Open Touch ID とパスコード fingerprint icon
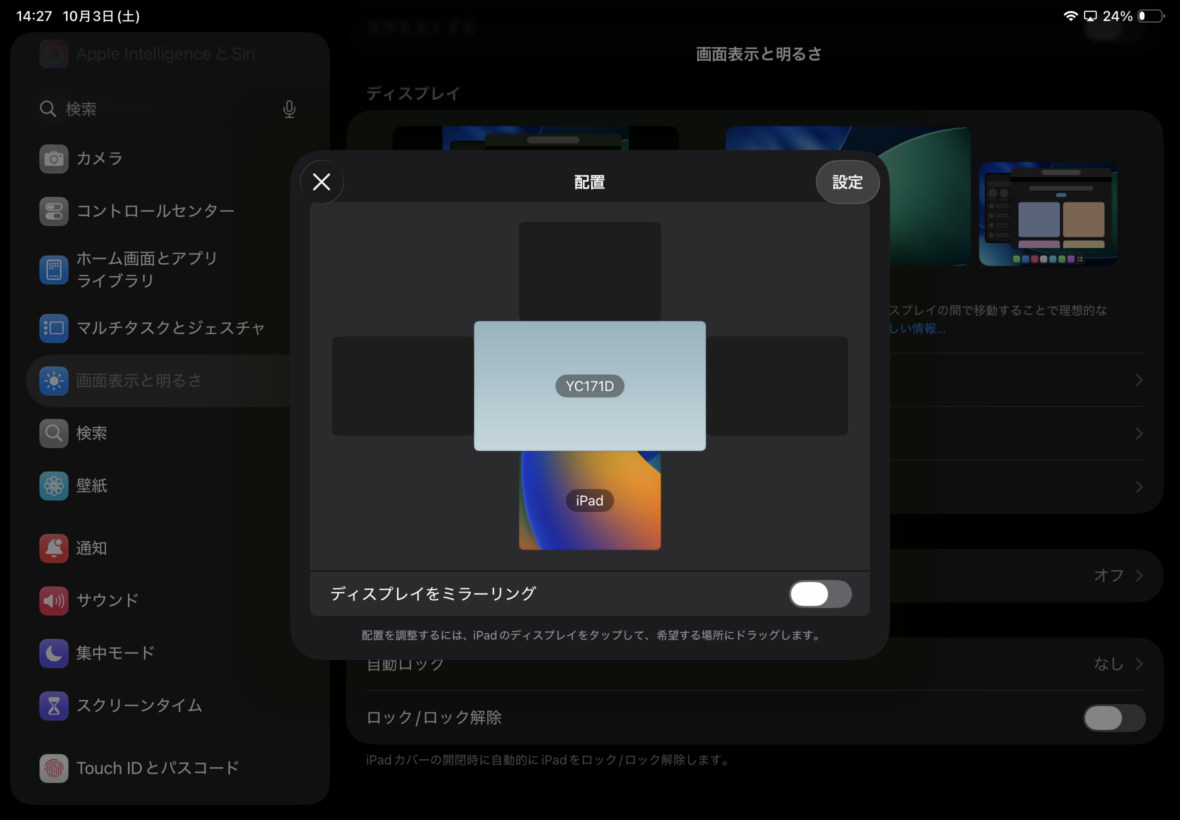 pyautogui.click(x=53, y=768)
